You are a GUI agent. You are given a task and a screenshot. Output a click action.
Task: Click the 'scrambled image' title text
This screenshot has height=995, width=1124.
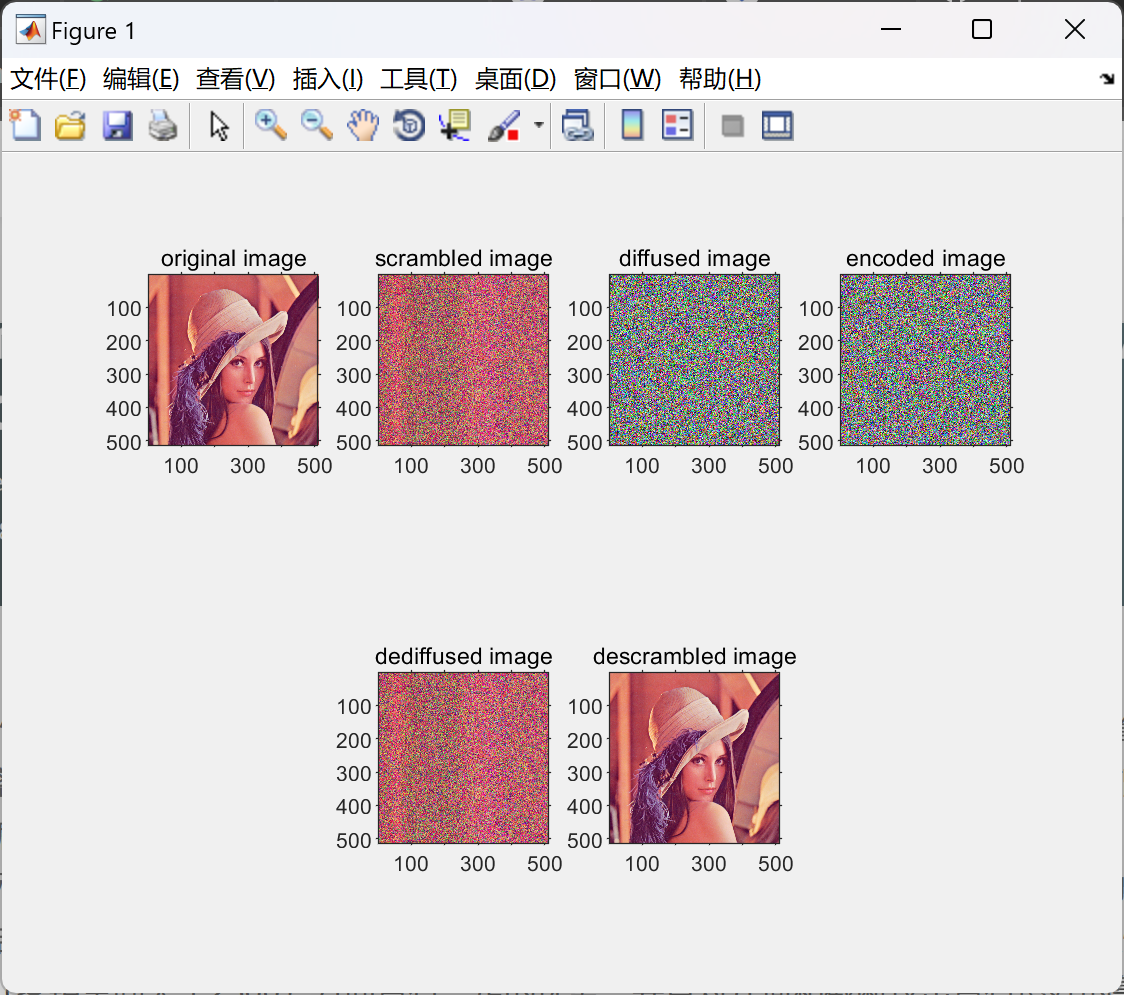(463, 258)
